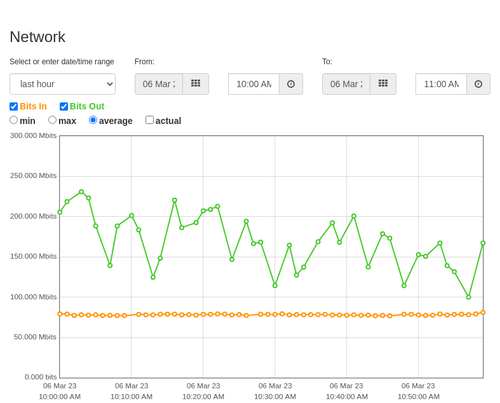
Task: Click the 10:00:00 AM x-axis label
Action: tap(60, 397)
